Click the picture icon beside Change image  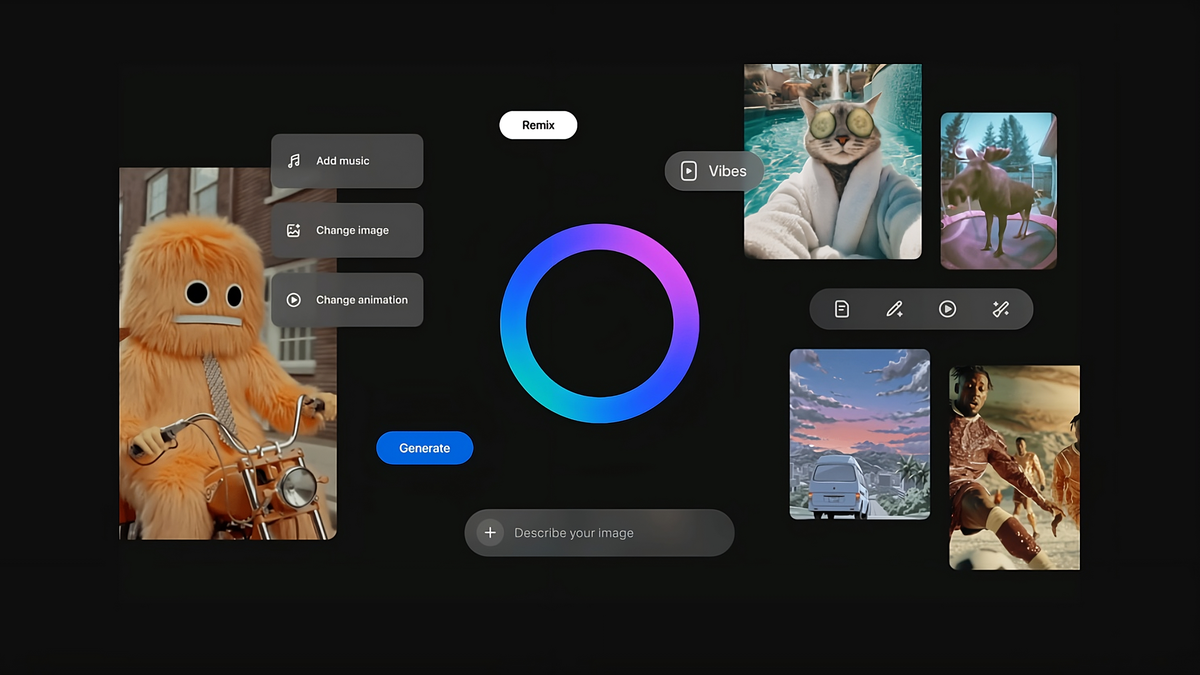(294, 230)
